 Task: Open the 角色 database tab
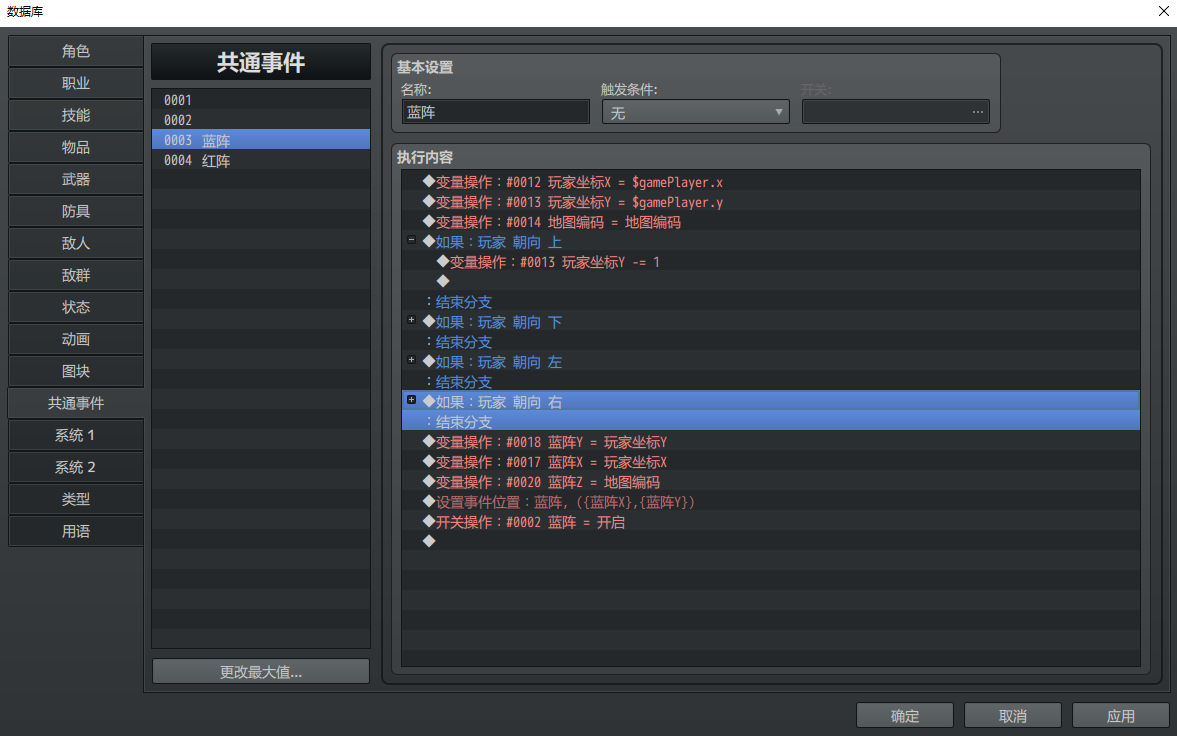coord(76,51)
